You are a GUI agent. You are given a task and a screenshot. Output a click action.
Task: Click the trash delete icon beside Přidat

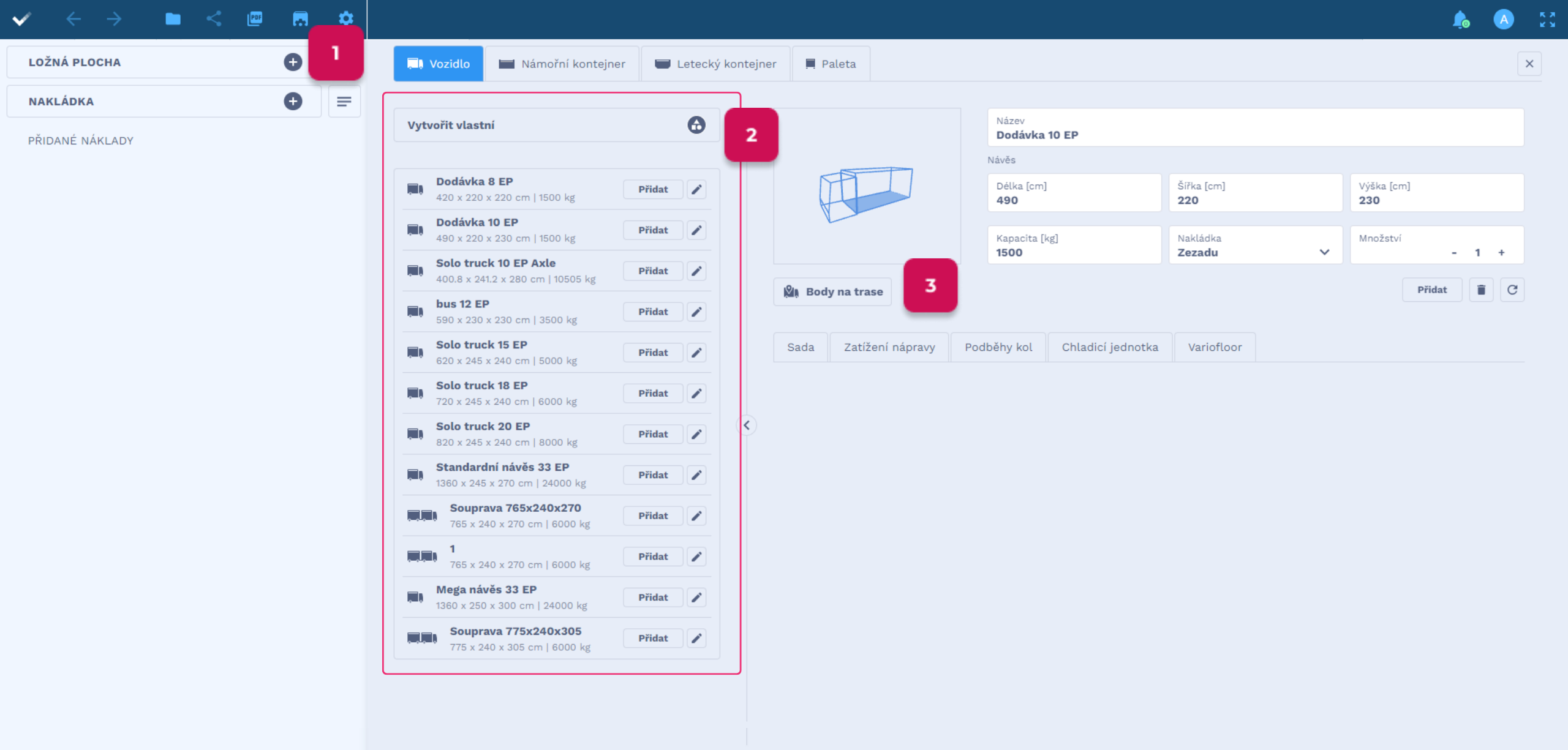coord(1481,290)
